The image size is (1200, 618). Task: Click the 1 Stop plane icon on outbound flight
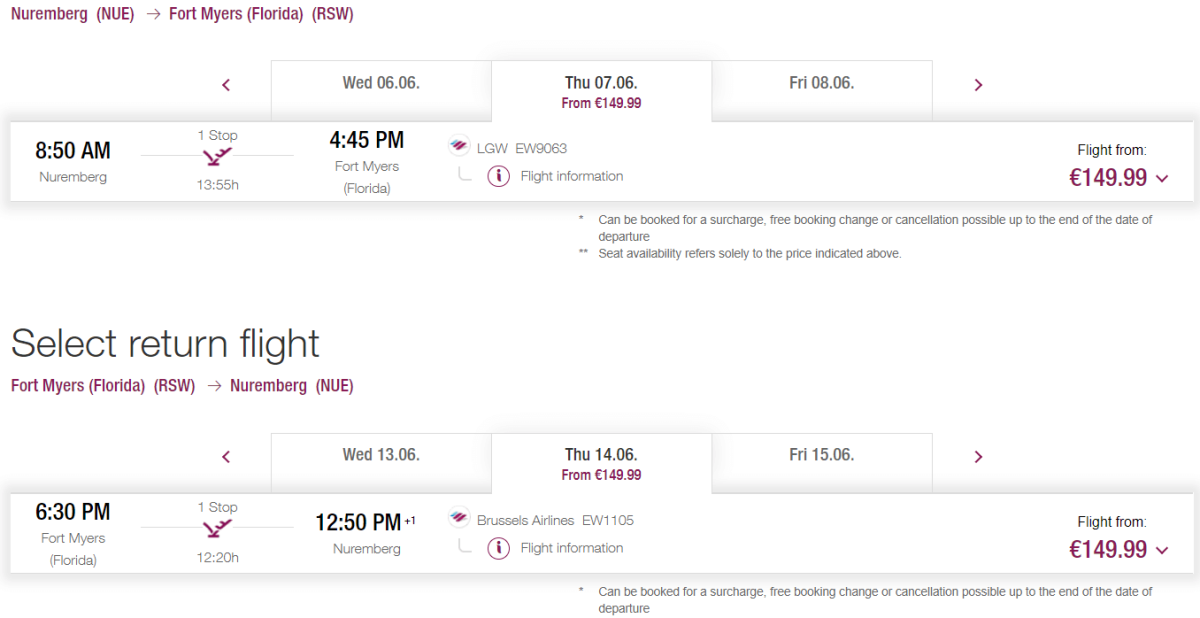tap(217, 156)
